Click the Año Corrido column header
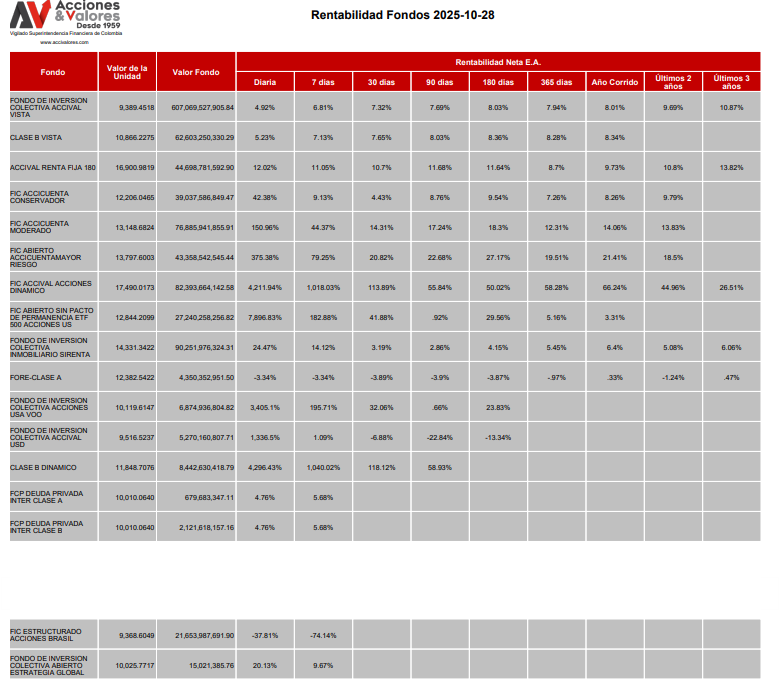The height and width of the screenshot is (679, 779). pos(614,82)
